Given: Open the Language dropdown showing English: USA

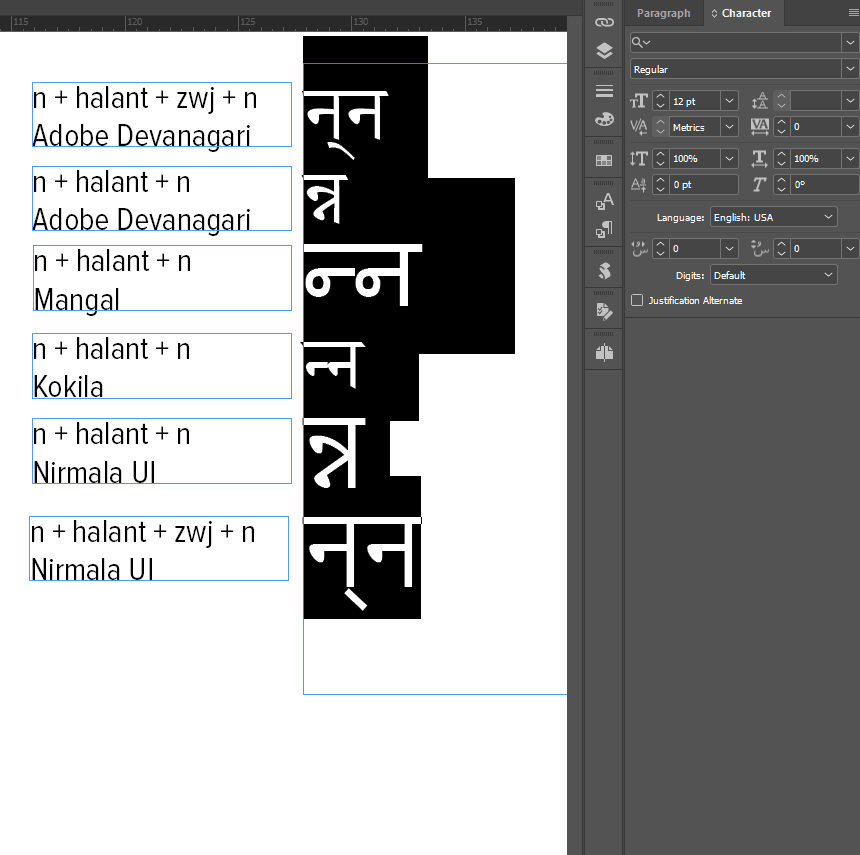Looking at the screenshot, I should pos(774,217).
